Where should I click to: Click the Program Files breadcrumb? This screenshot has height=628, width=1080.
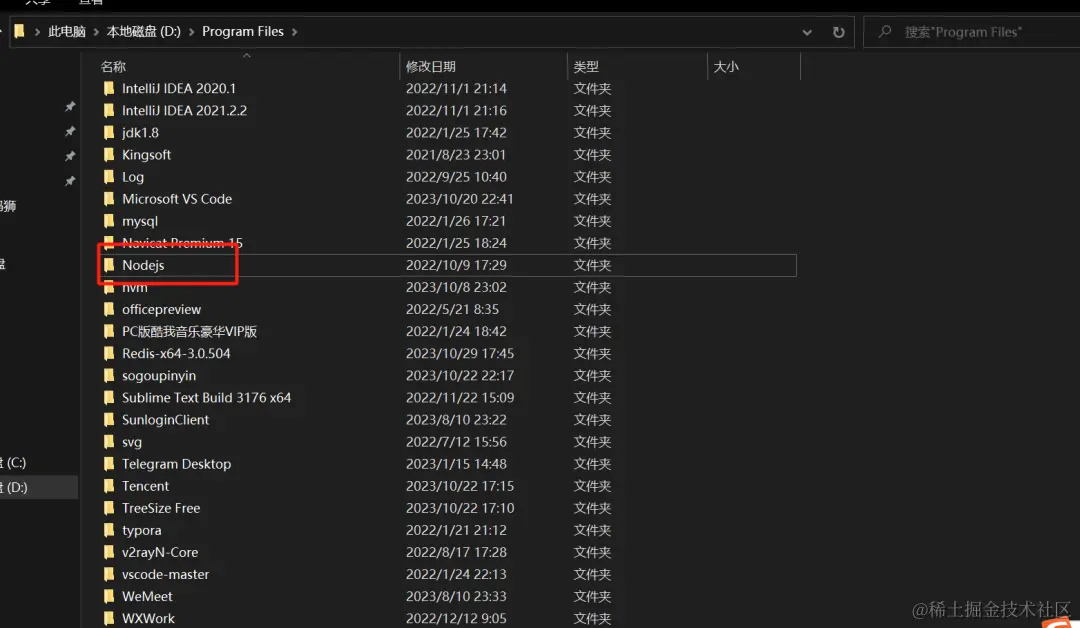click(242, 32)
